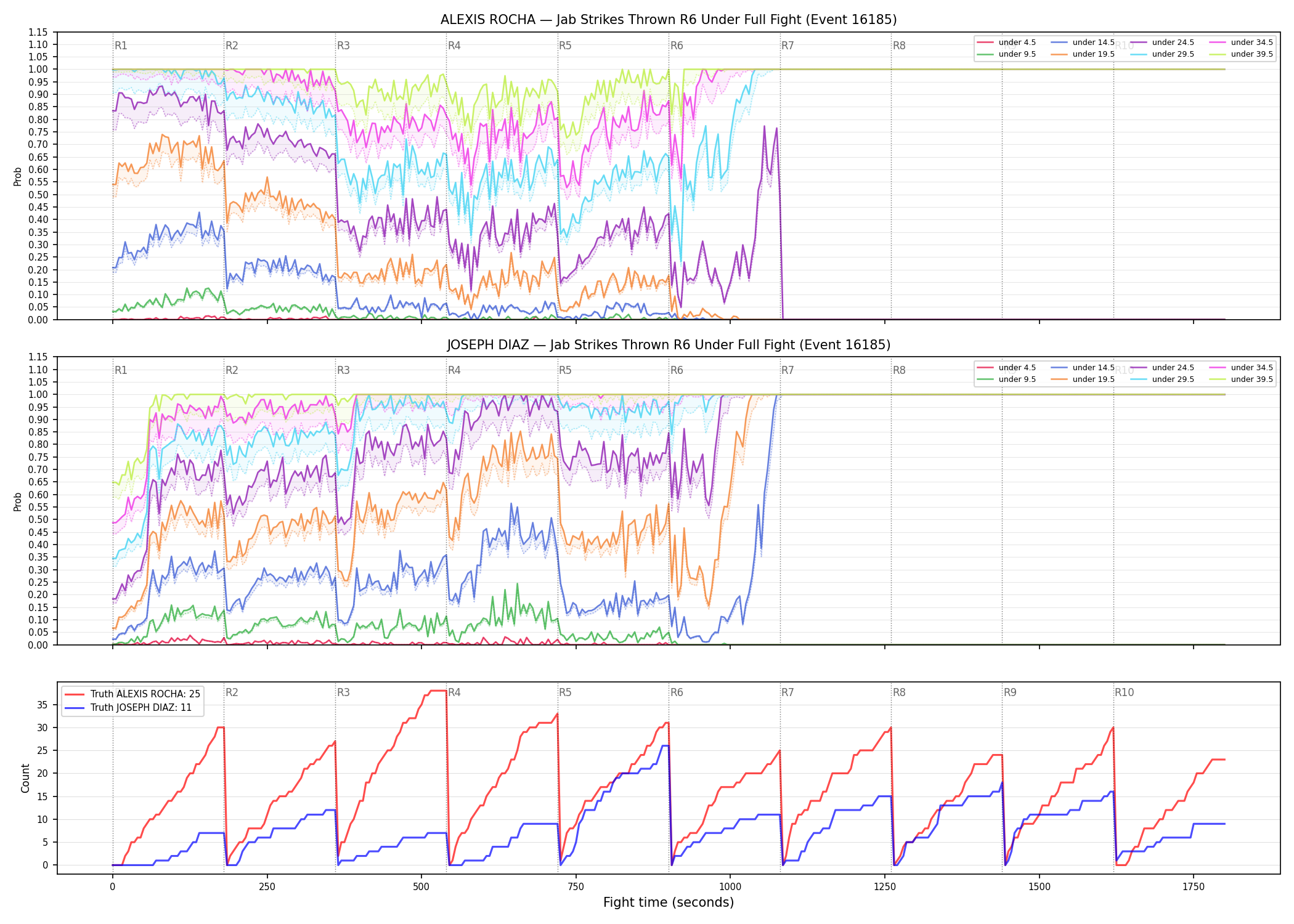Viewport: 1294px width, 924px height.
Task: Click the R6 label in the Count chart
Action: pos(677,692)
